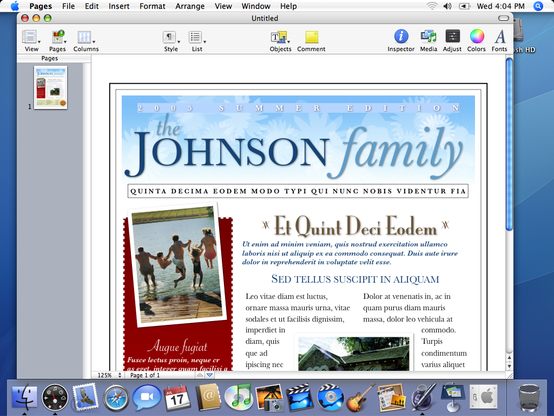Click the Page 1 of 1 indicator
The height and width of the screenshot is (416, 554).
[x=145, y=375]
